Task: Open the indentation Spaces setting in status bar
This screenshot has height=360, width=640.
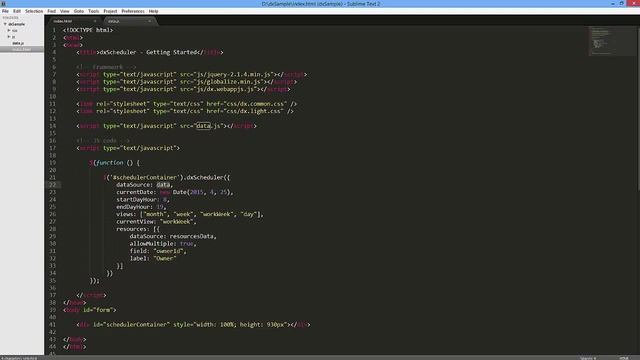Action: point(588,358)
